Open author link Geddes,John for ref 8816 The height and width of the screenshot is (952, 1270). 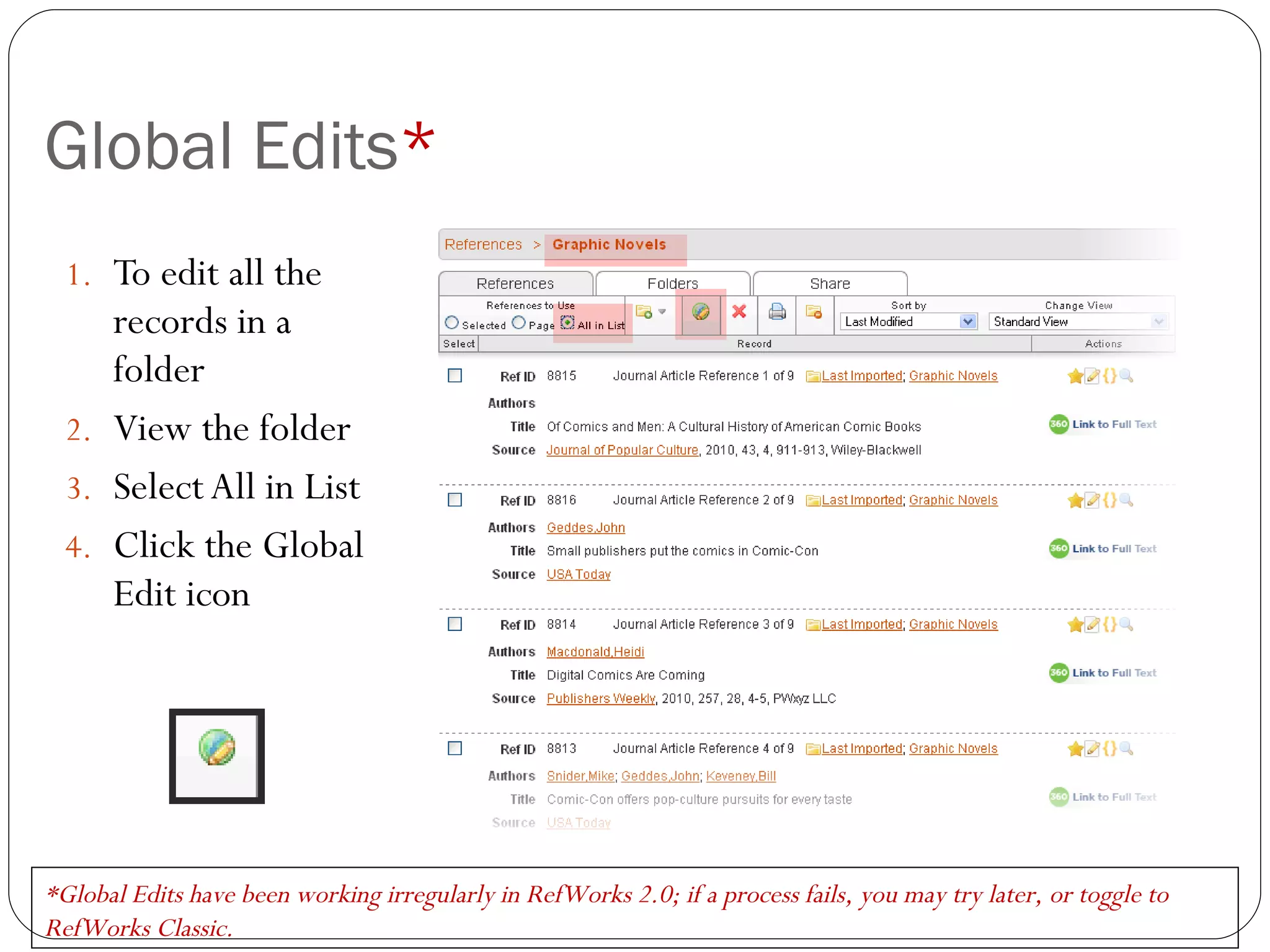586,527
